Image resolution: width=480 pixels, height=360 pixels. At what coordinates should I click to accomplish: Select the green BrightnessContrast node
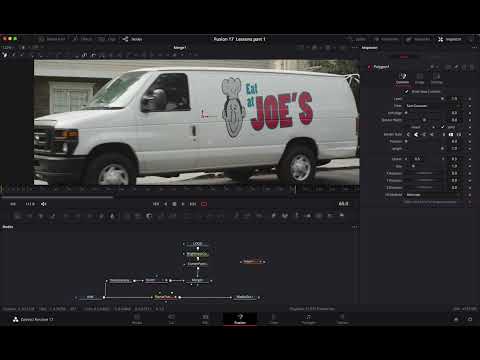click(197, 254)
